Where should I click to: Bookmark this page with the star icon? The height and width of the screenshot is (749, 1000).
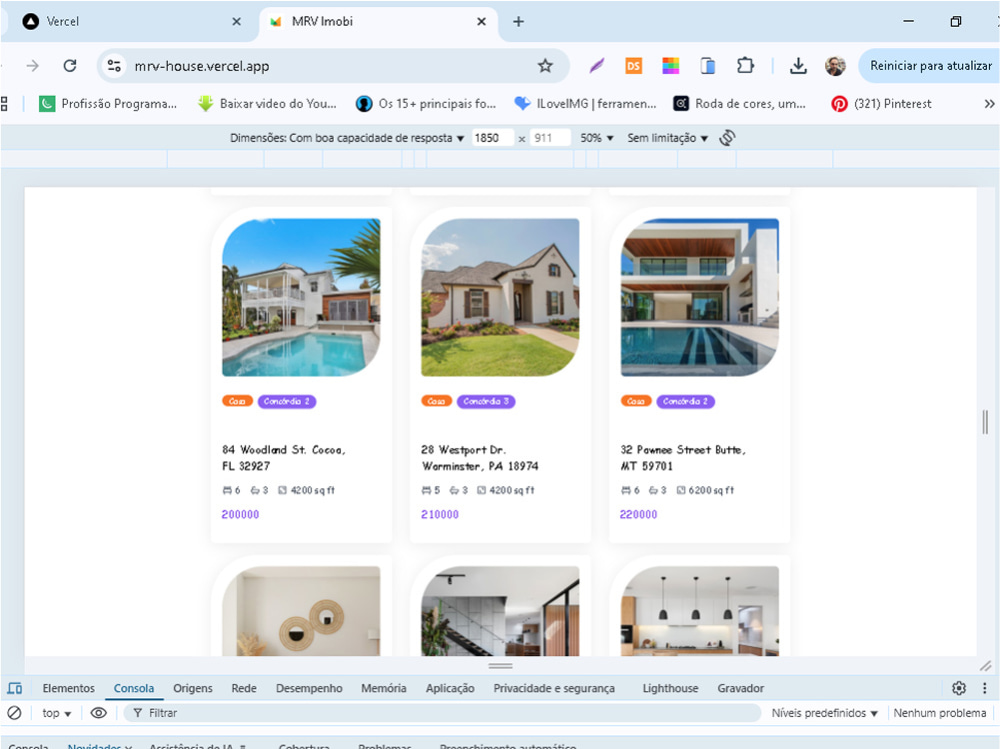pyautogui.click(x=545, y=66)
